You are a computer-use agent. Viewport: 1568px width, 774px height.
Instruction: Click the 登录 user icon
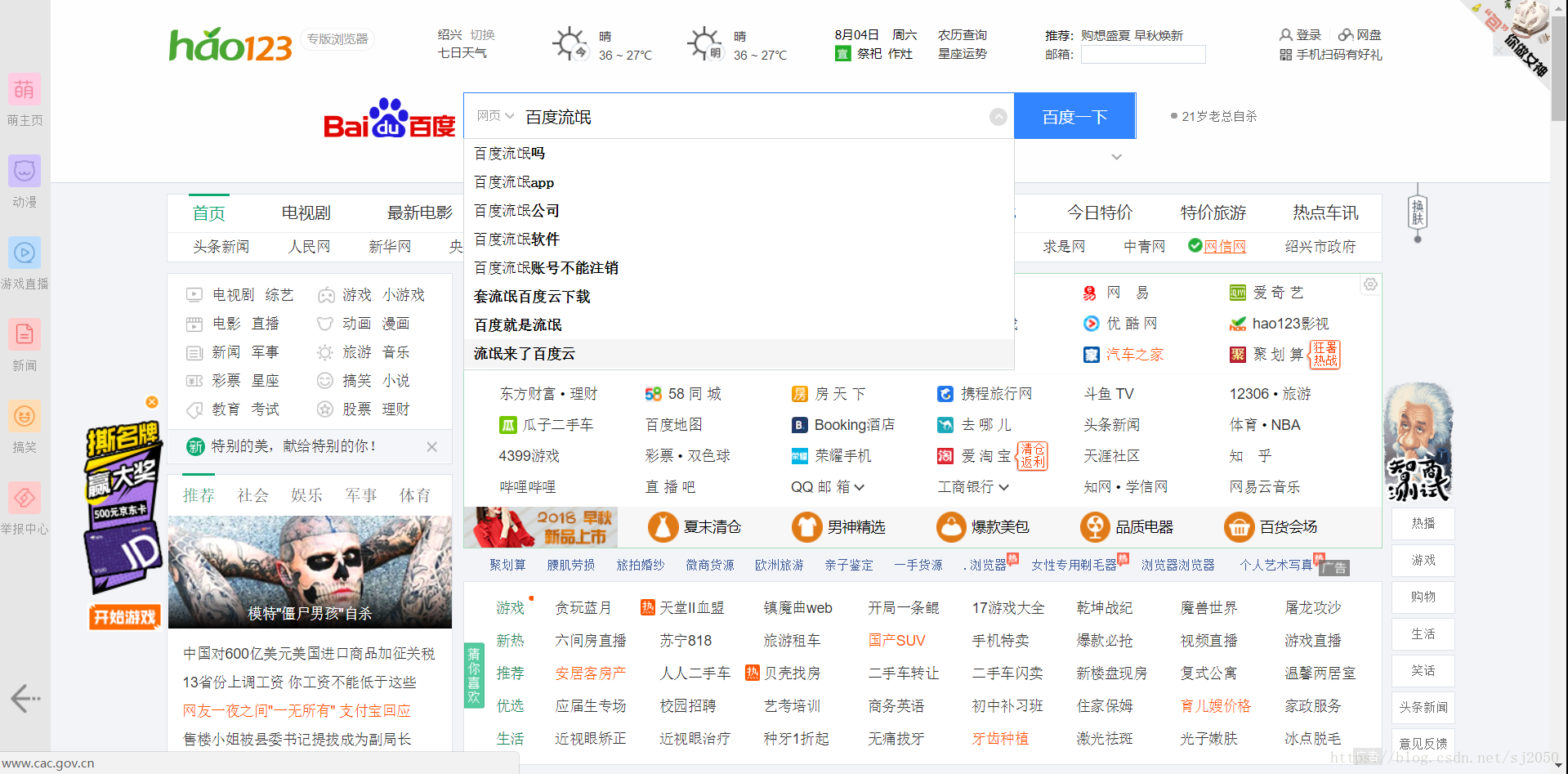(1286, 35)
